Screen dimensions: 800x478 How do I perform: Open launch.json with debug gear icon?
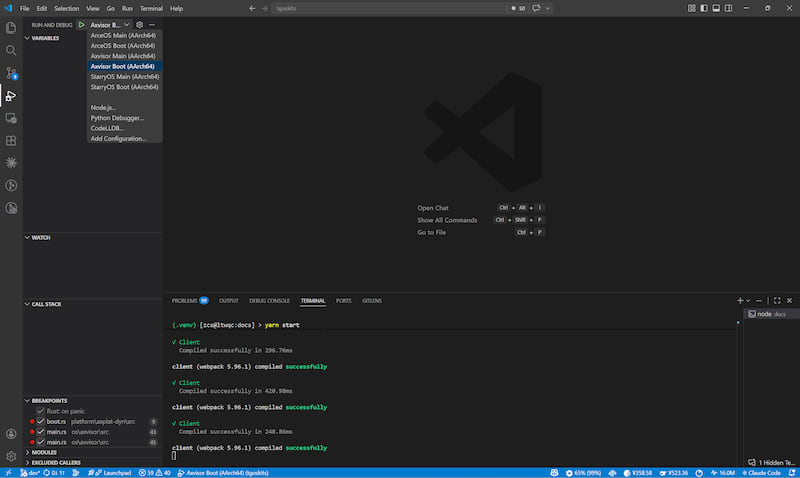[x=139, y=24]
